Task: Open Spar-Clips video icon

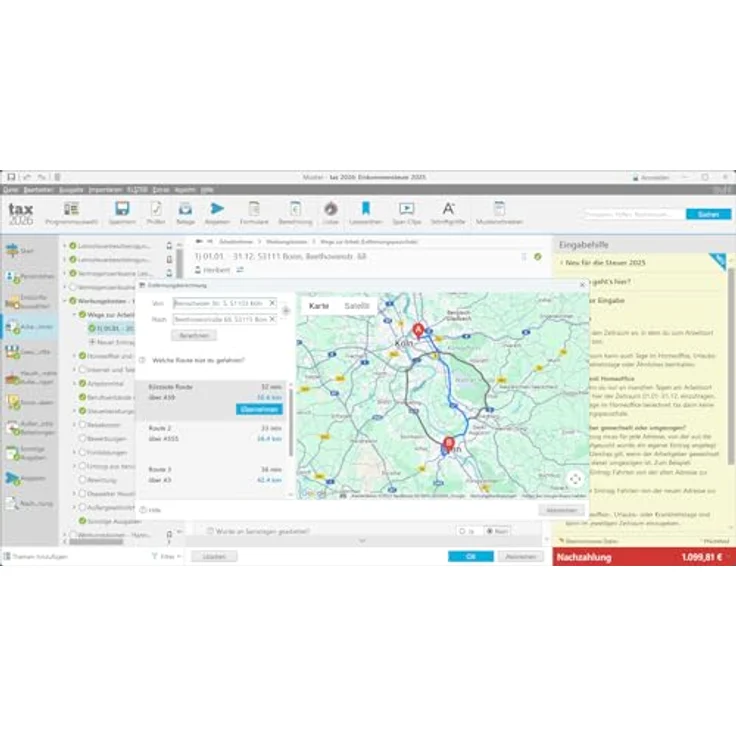Action: tap(406, 208)
